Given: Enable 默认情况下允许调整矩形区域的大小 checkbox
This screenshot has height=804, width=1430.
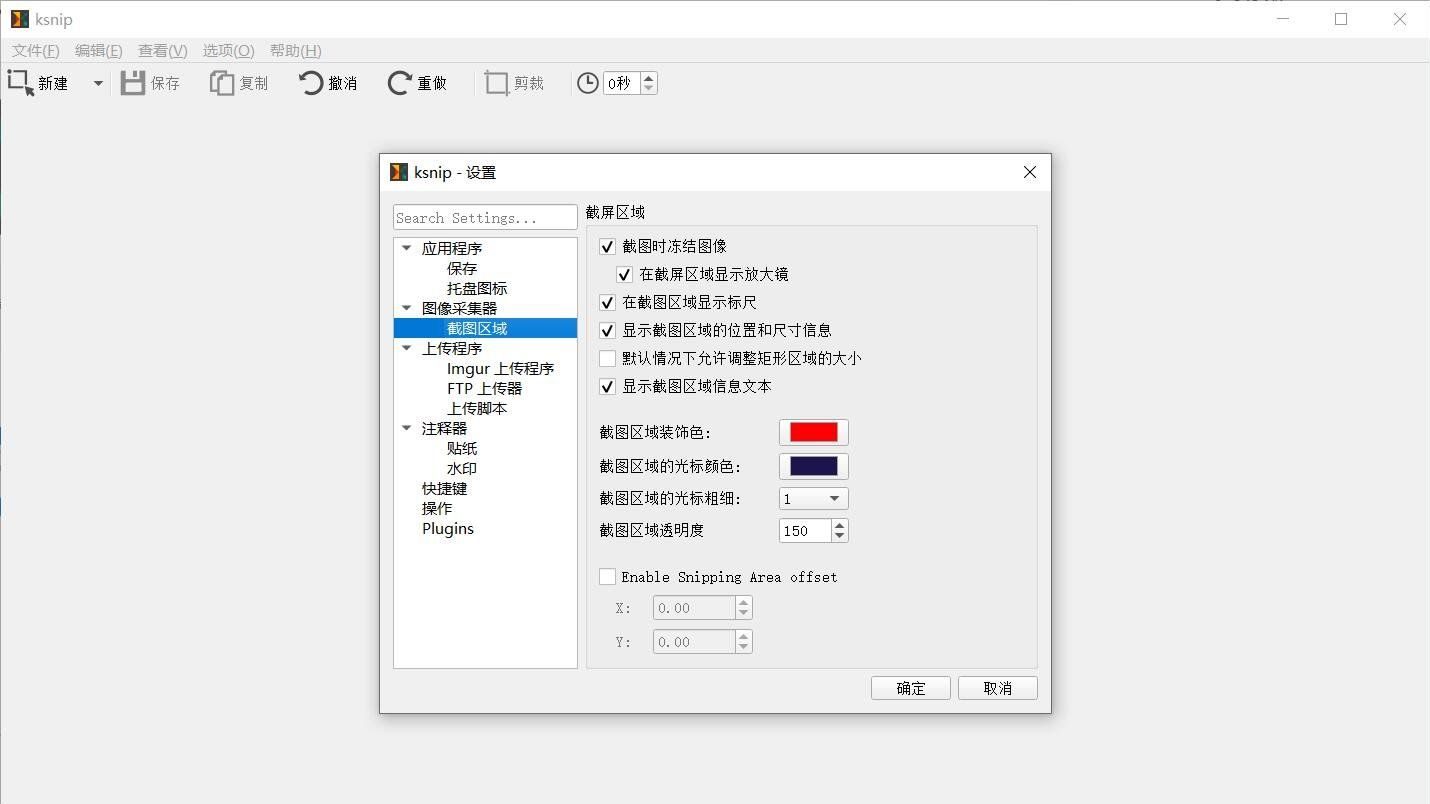Looking at the screenshot, I should pyautogui.click(x=607, y=358).
